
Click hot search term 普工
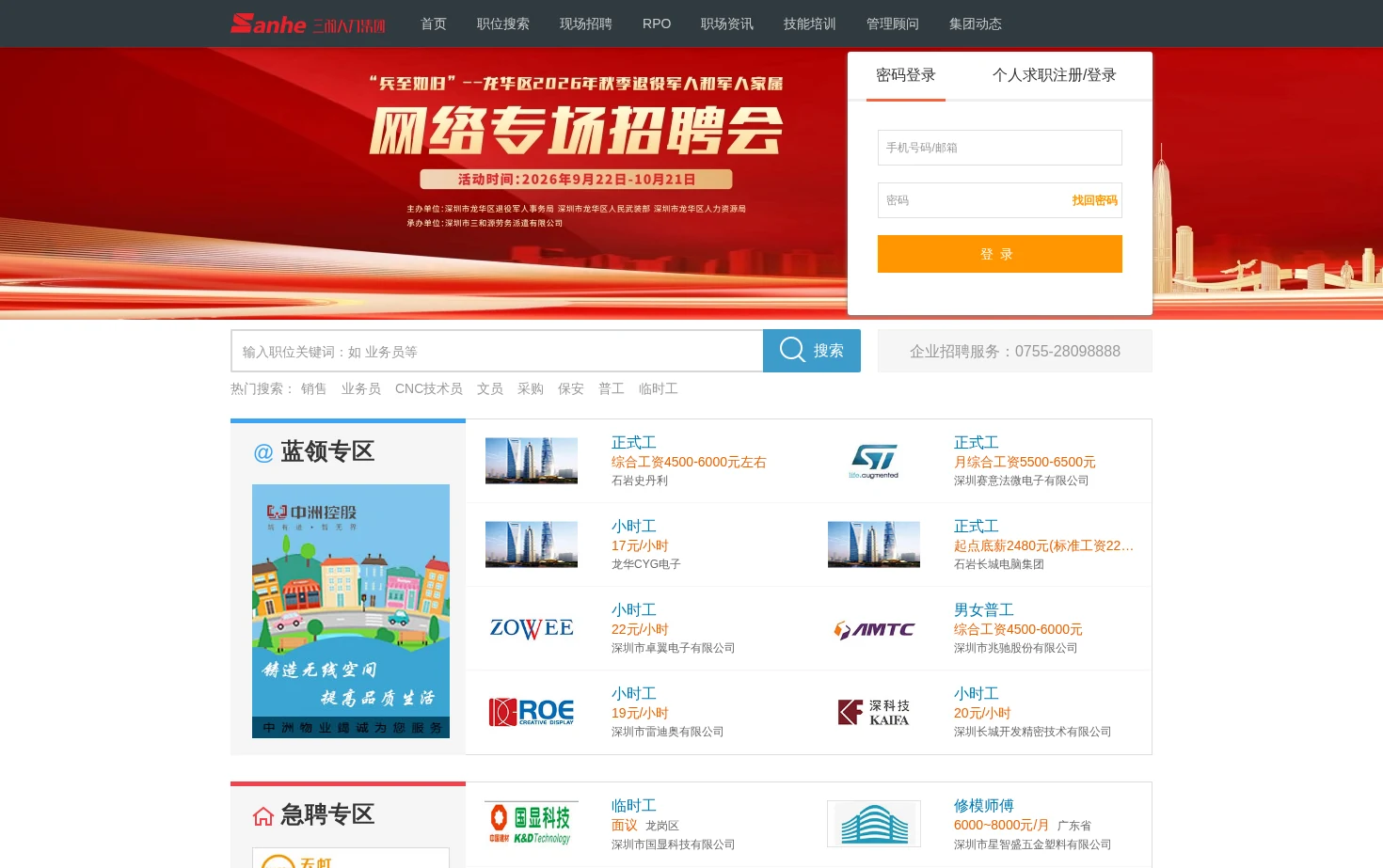612,388
